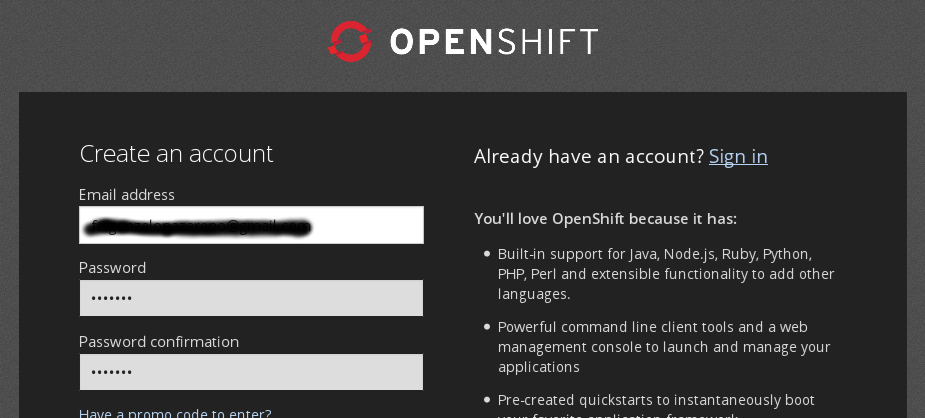
Task: Click the red OpenShift logo icon
Action: (x=350, y=41)
